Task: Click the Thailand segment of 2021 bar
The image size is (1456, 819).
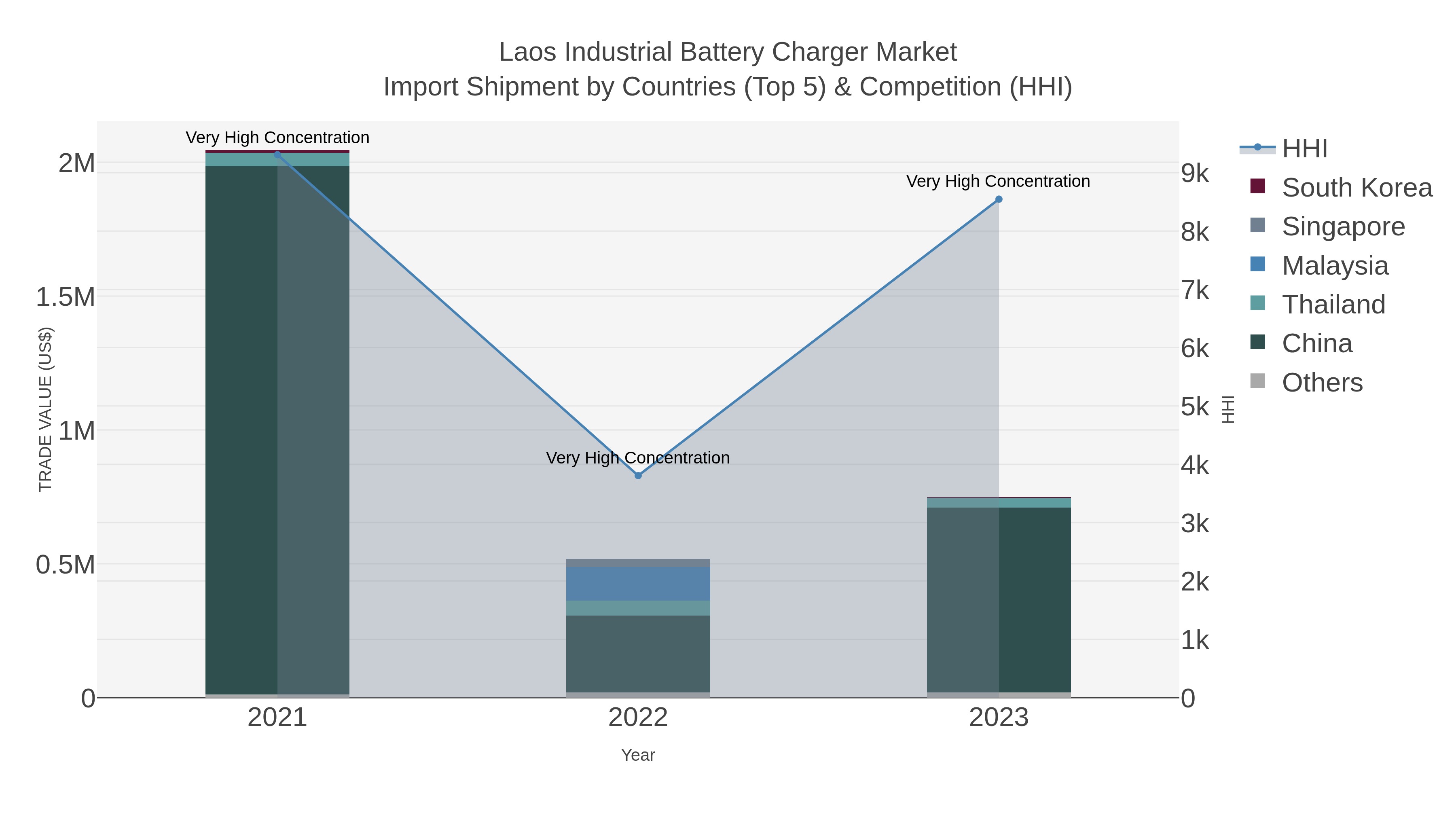Action: pyautogui.click(x=277, y=159)
